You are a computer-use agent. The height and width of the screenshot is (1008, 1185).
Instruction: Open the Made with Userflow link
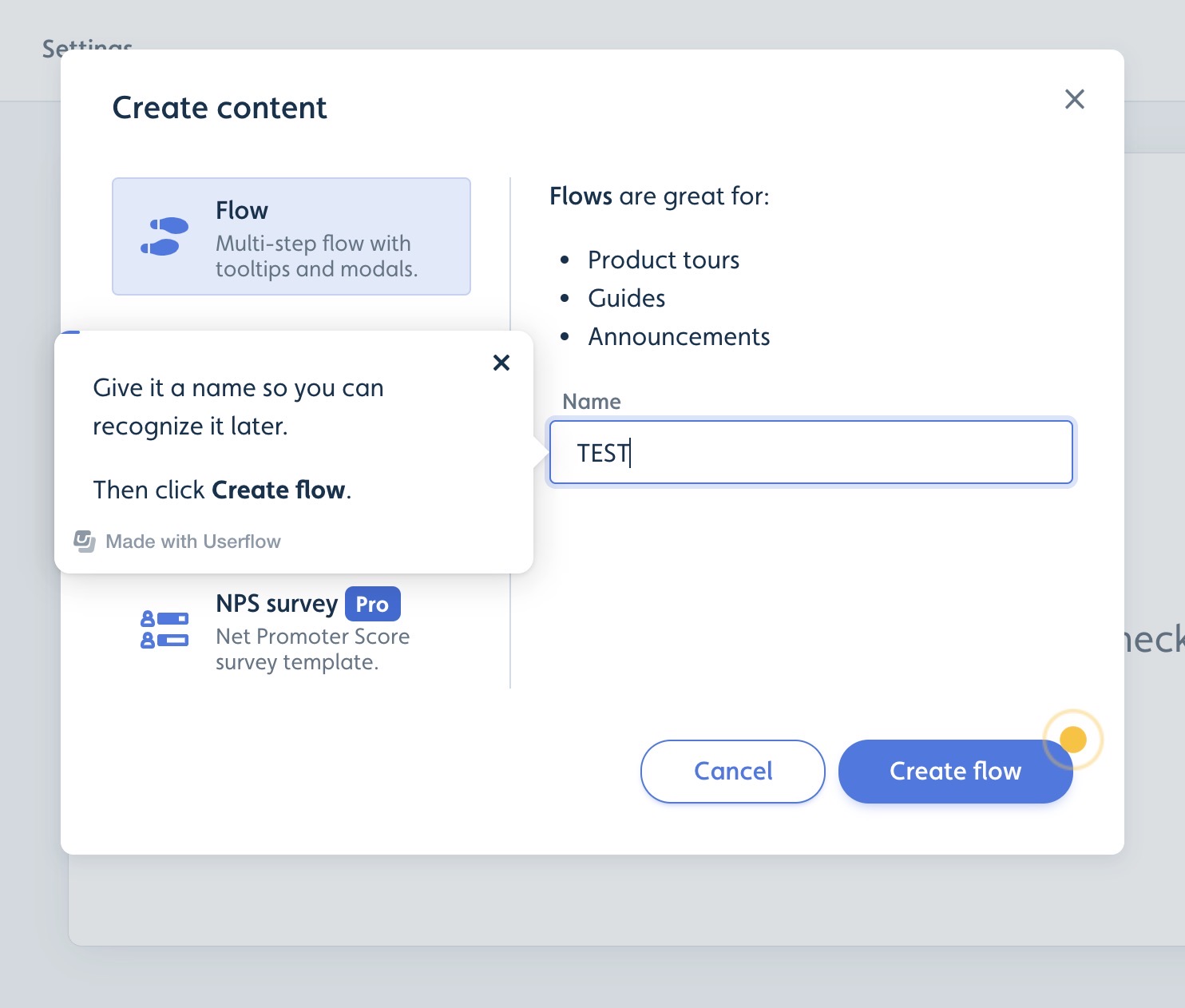(193, 541)
